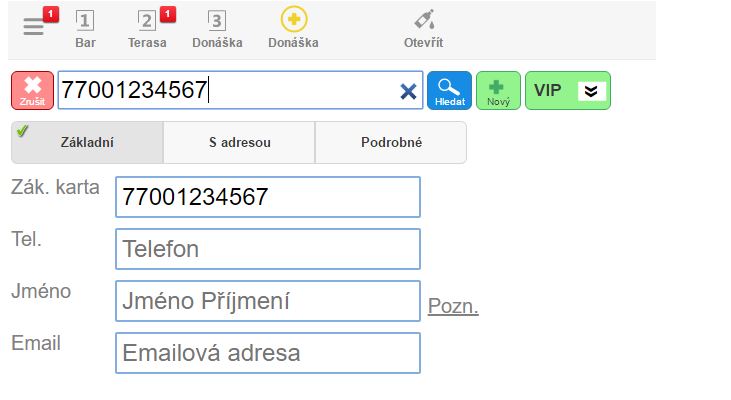Focus the Emailová adresa field
This screenshot has width=731, height=400.
coord(267,353)
